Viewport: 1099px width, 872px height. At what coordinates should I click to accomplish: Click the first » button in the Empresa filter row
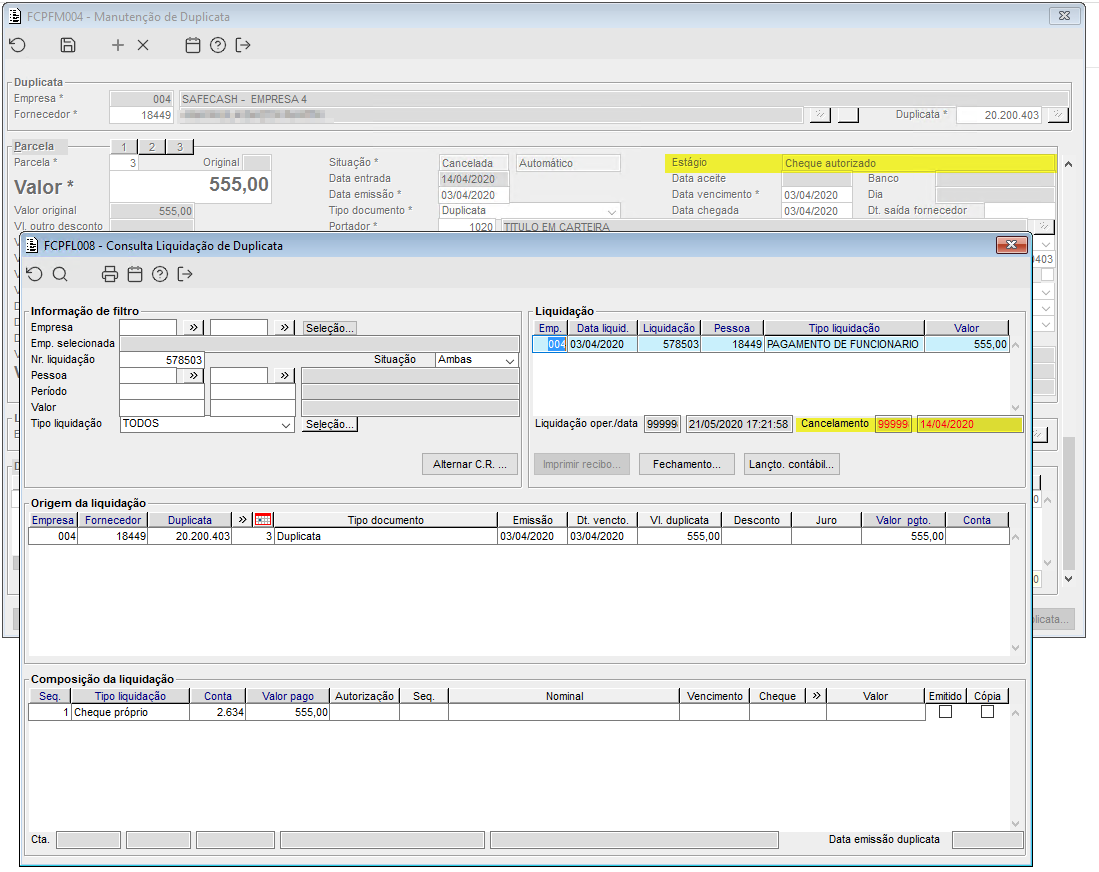coord(193,327)
